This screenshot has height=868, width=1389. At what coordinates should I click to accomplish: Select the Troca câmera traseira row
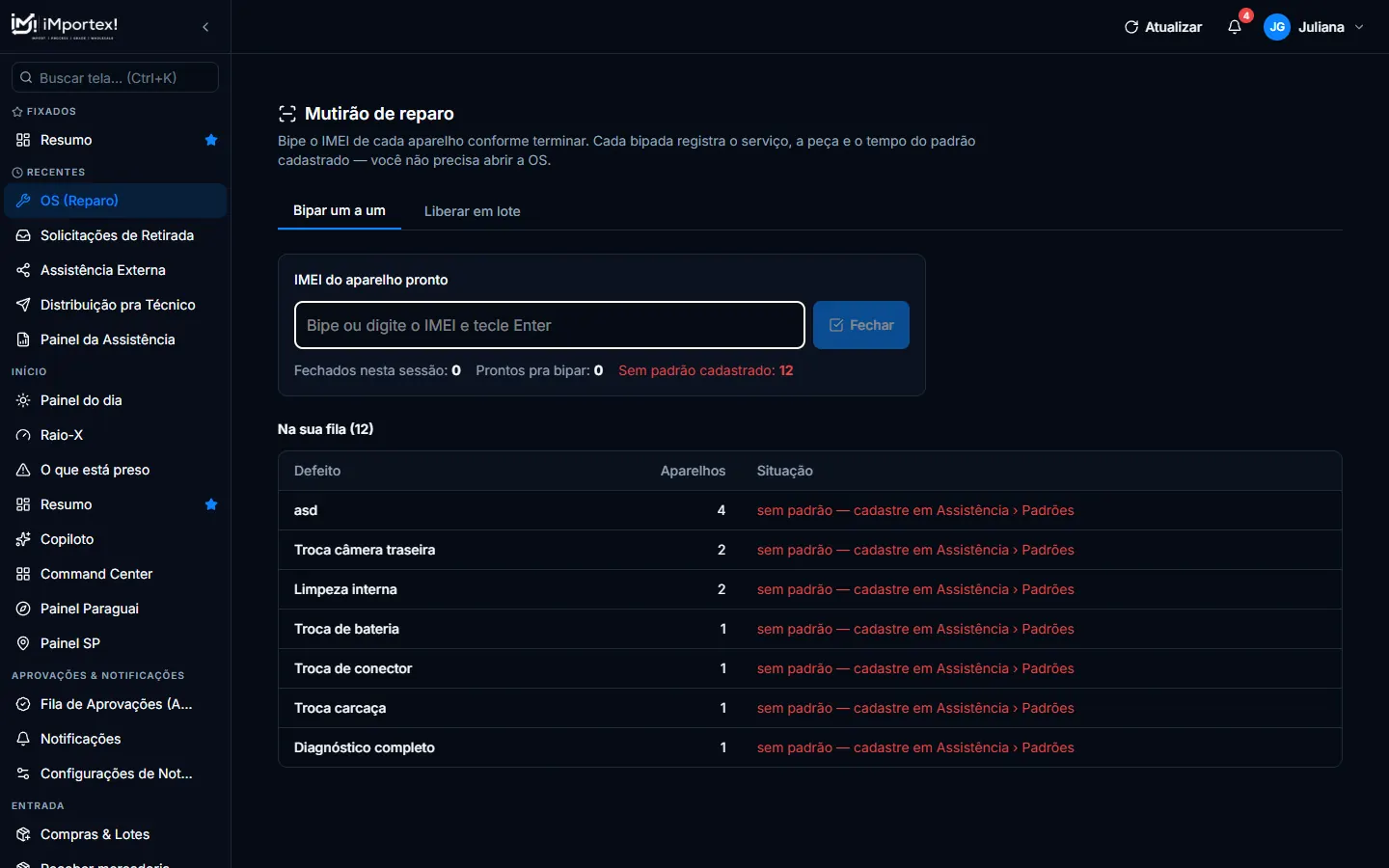(810, 550)
